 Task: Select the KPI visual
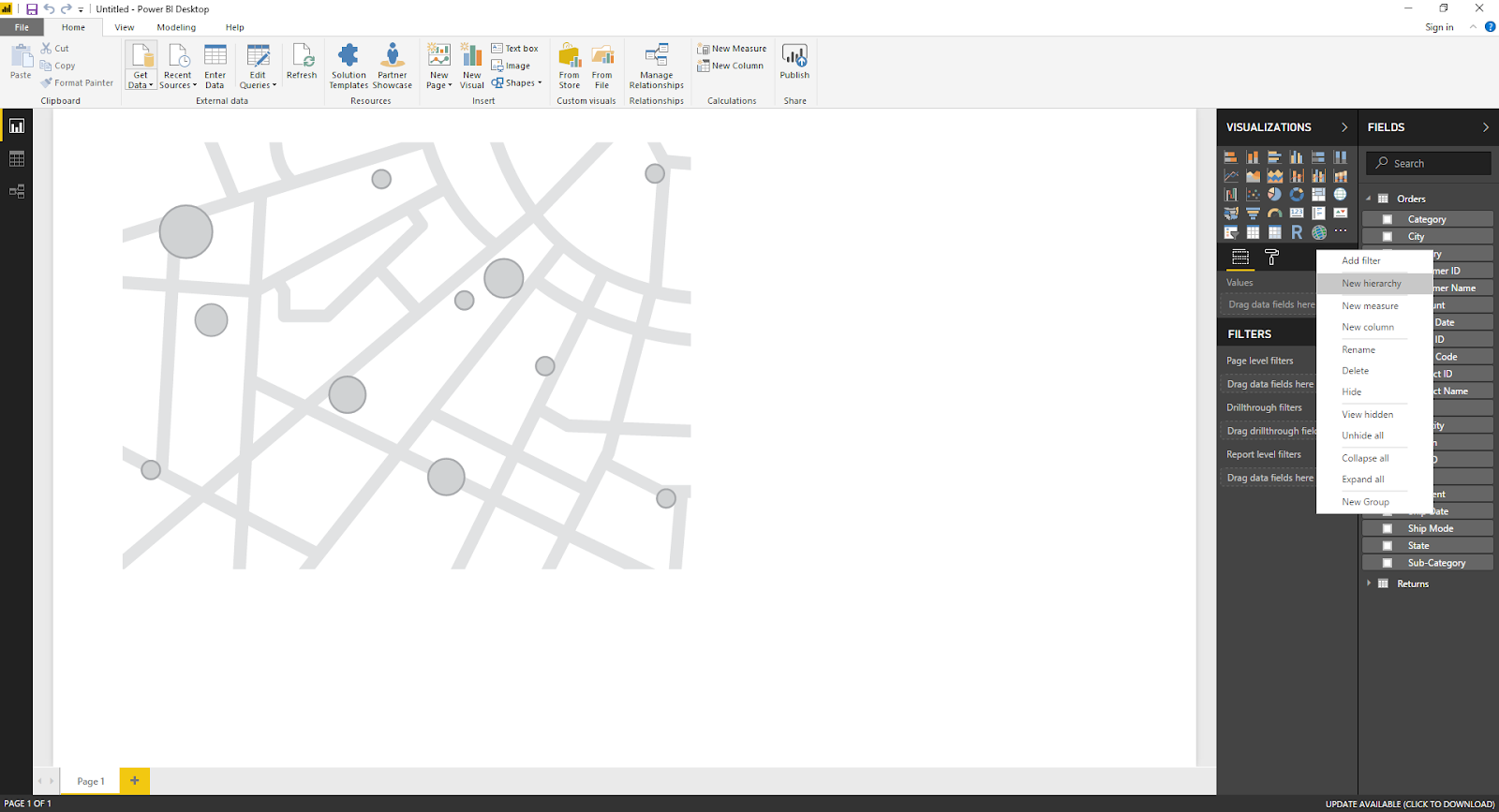click(x=1341, y=214)
